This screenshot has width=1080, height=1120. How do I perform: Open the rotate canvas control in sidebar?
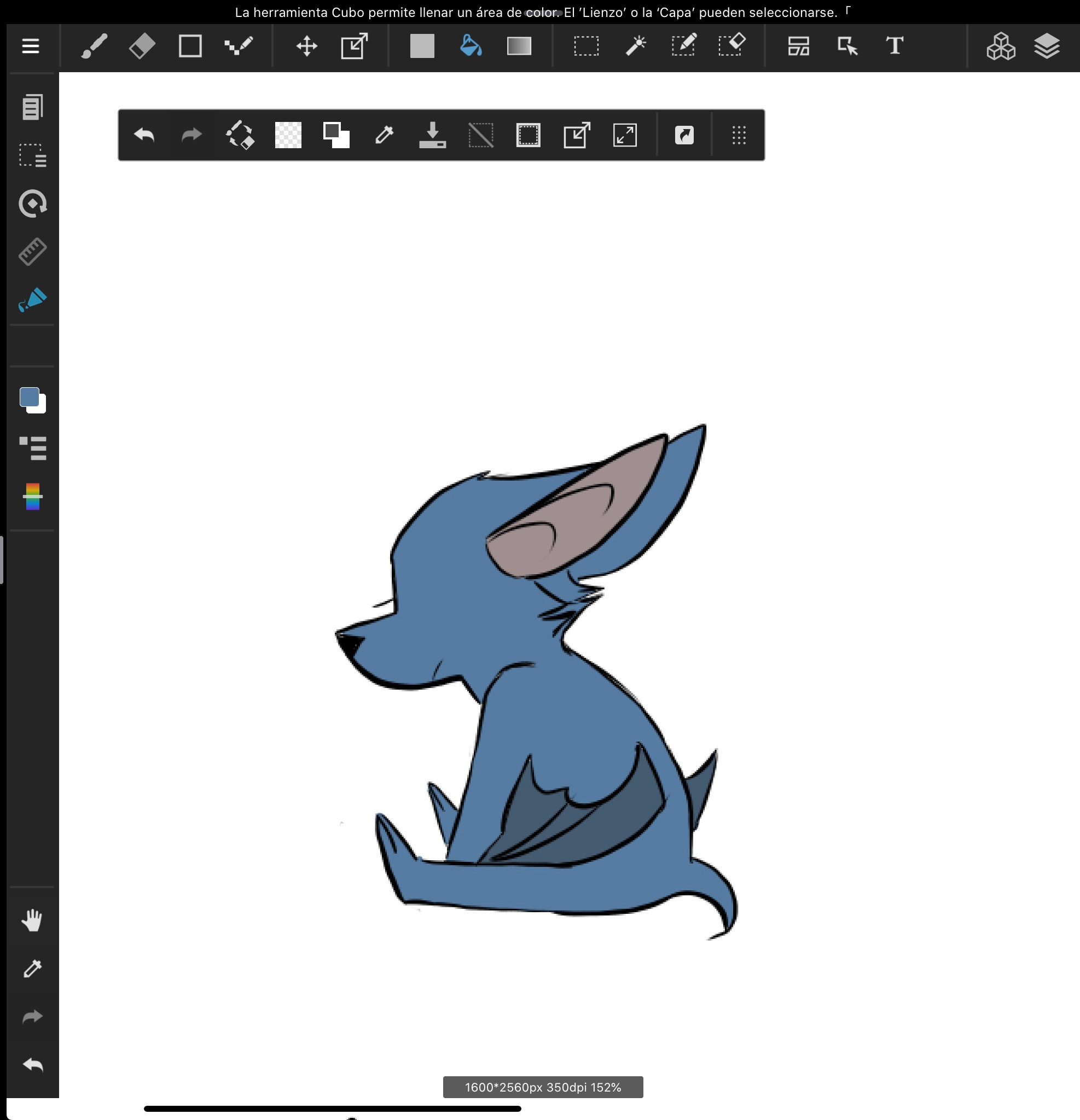coord(33,203)
